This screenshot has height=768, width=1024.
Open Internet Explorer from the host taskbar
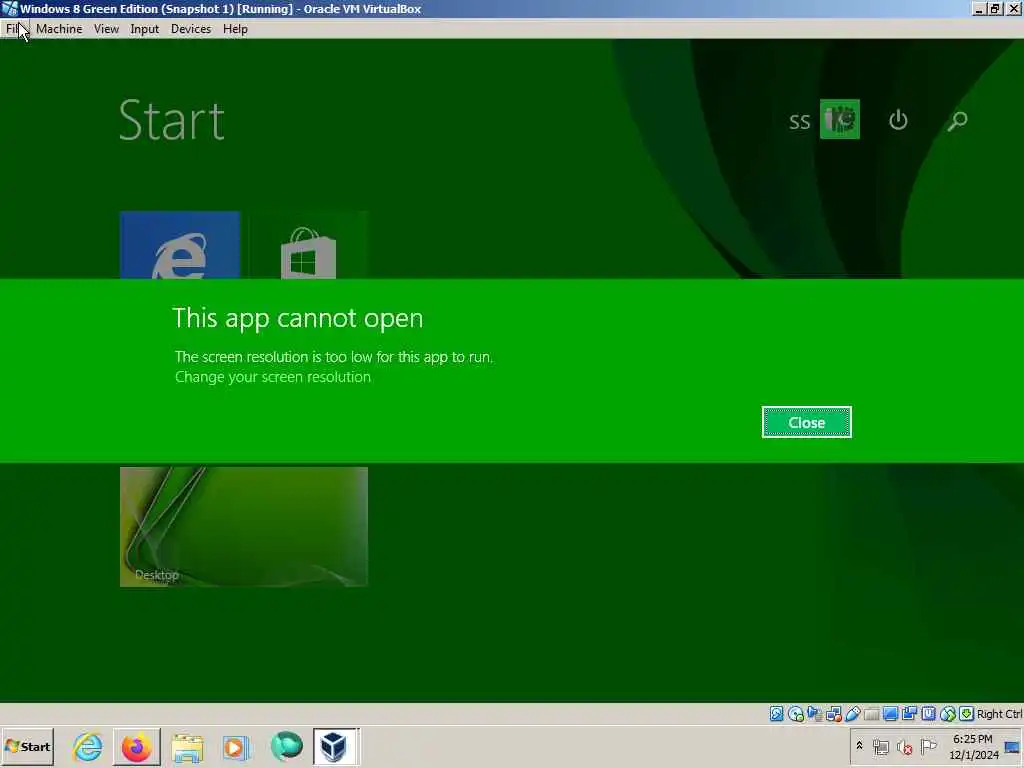[x=88, y=746]
